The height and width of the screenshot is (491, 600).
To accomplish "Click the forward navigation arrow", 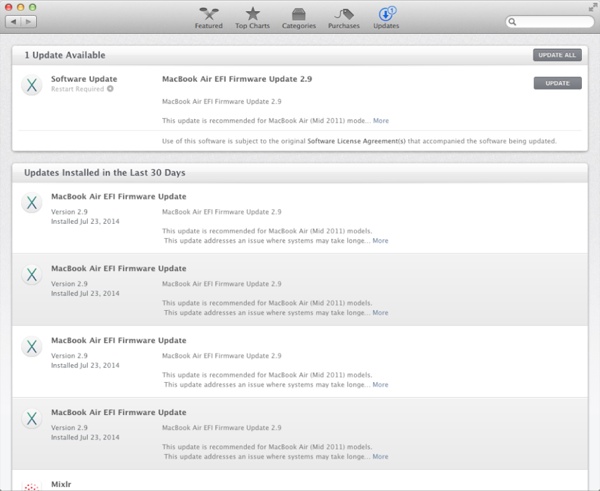I will tap(29, 22).
